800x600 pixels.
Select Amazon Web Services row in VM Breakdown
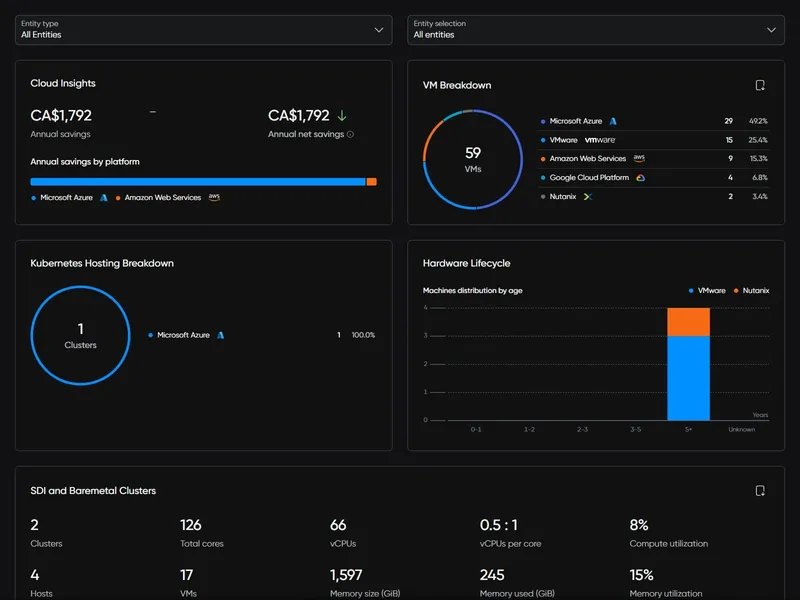(x=654, y=159)
